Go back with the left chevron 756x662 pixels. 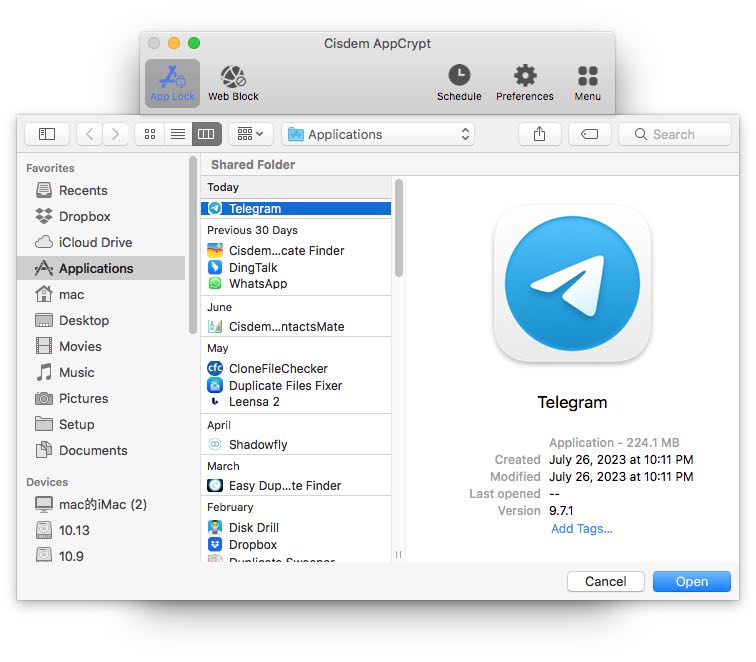(x=89, y=134)
